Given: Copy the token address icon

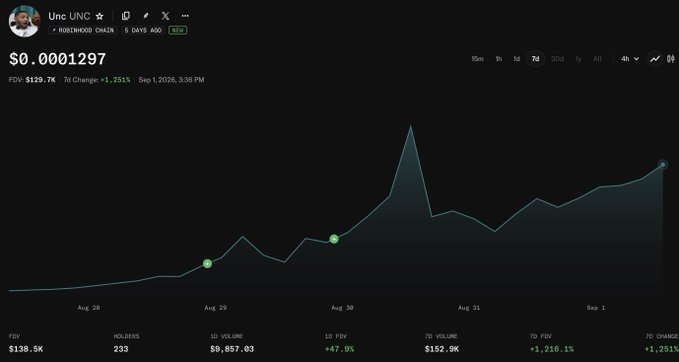Looking at the screenshot, I should (x=126, y=16).
